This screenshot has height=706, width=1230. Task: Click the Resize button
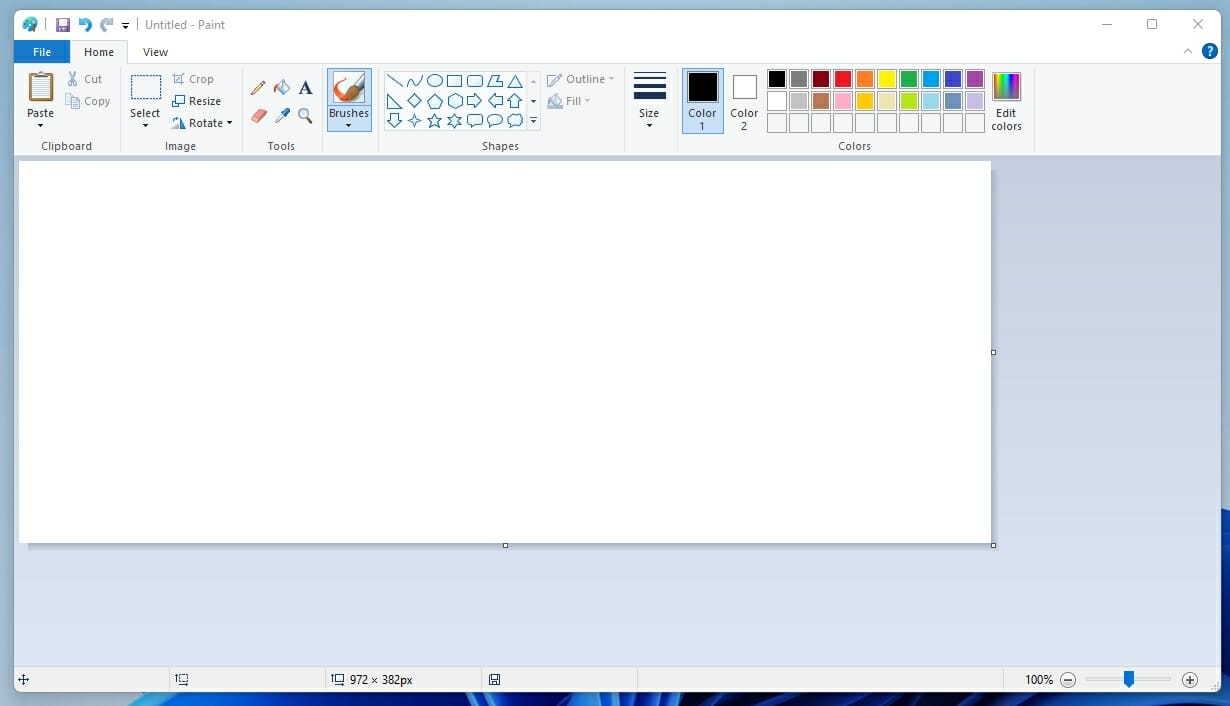[x=196, y=101]
